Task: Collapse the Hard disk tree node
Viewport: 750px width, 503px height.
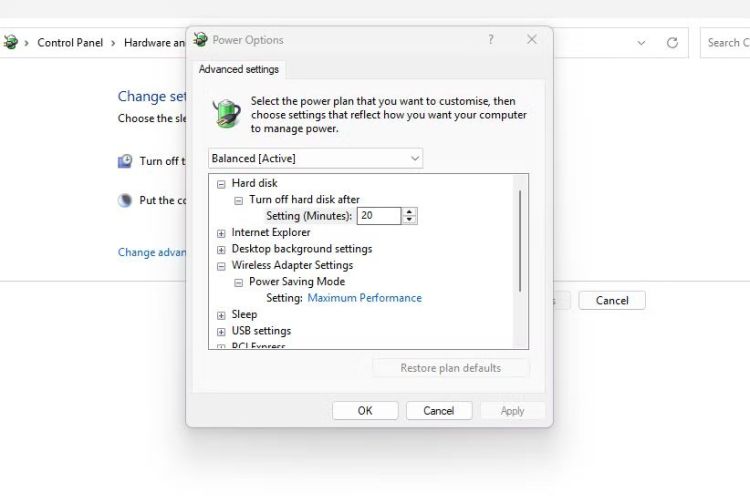Action: [221, 184]
